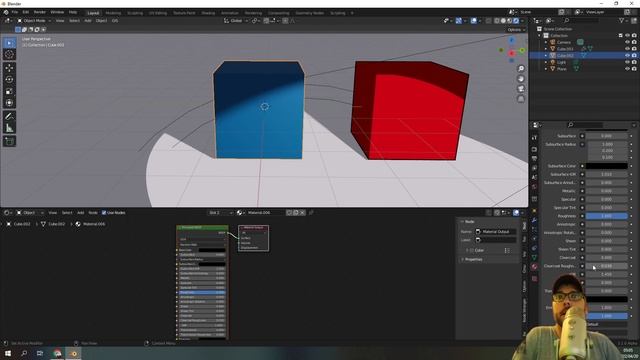The width and height of the screenshot is (640, 360).
Task: Select the Cursor tool in viewport toolbar
Action: (x=9, y=54)
